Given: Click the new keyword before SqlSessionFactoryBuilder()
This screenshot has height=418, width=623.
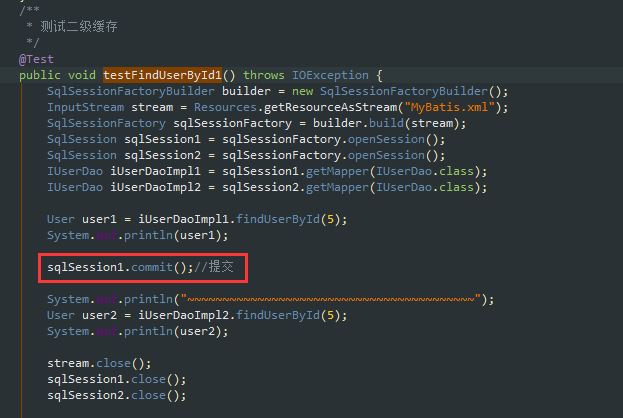Looking at the screenshot, I should [x=302, y=91].
